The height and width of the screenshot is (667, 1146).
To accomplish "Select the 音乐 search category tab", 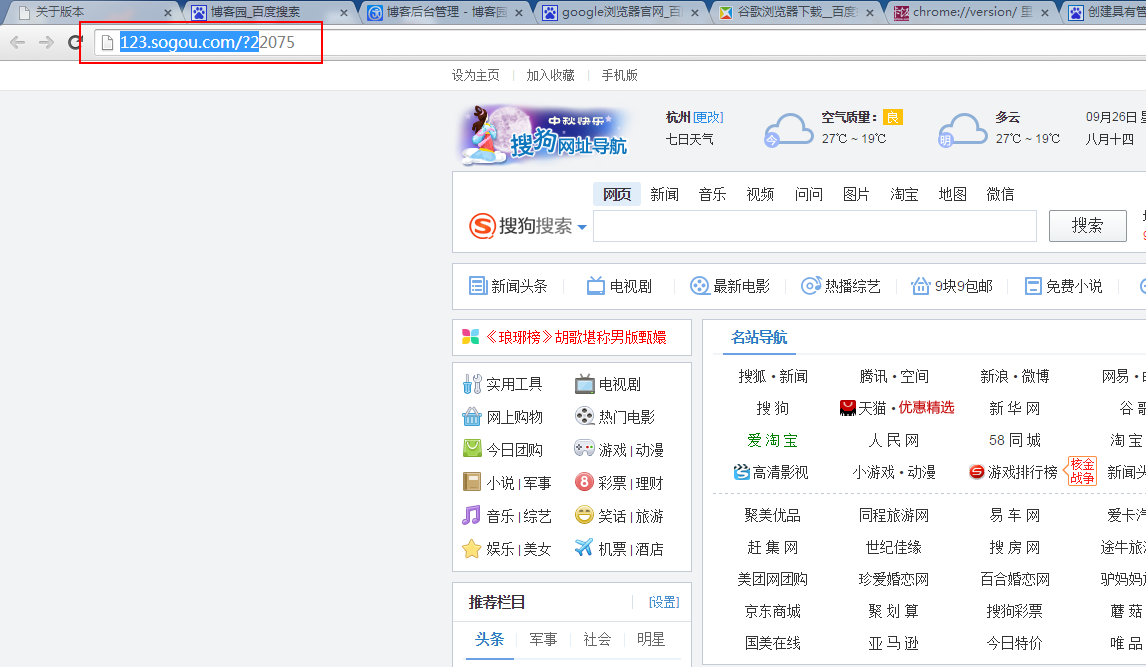I will click(x=712, y=194).
